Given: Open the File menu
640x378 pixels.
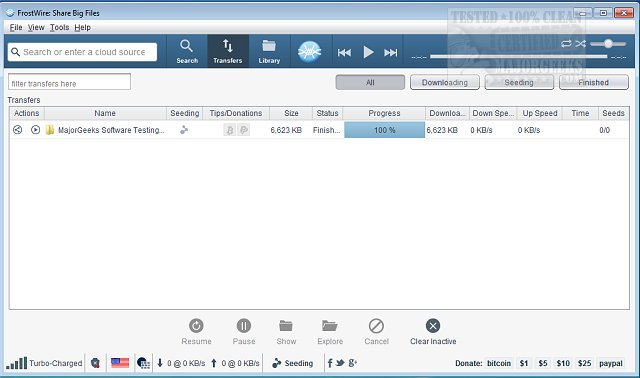Looking at the screenshot, I should [x=16, y=27].
